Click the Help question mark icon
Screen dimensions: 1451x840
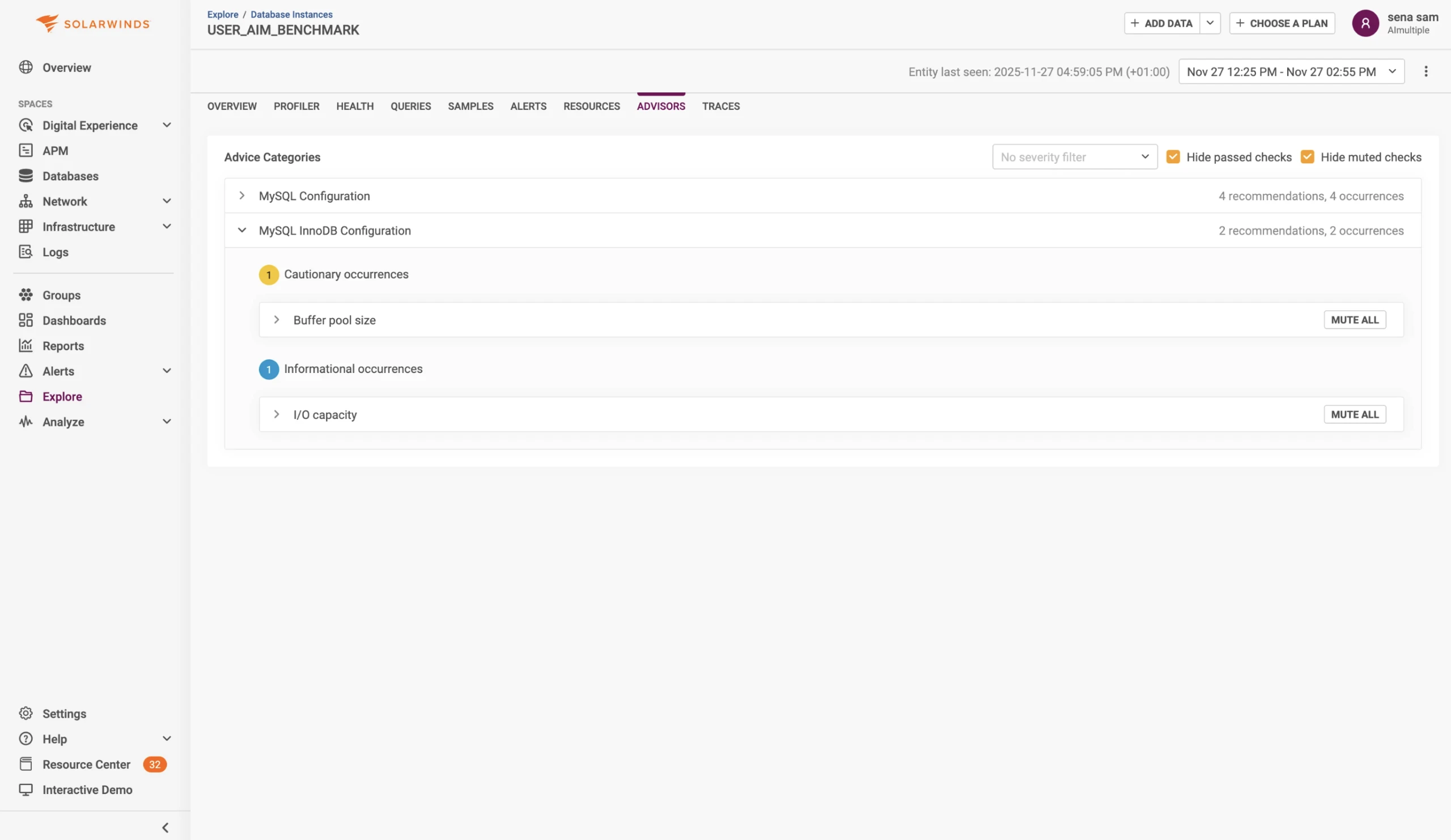[26, 739]
